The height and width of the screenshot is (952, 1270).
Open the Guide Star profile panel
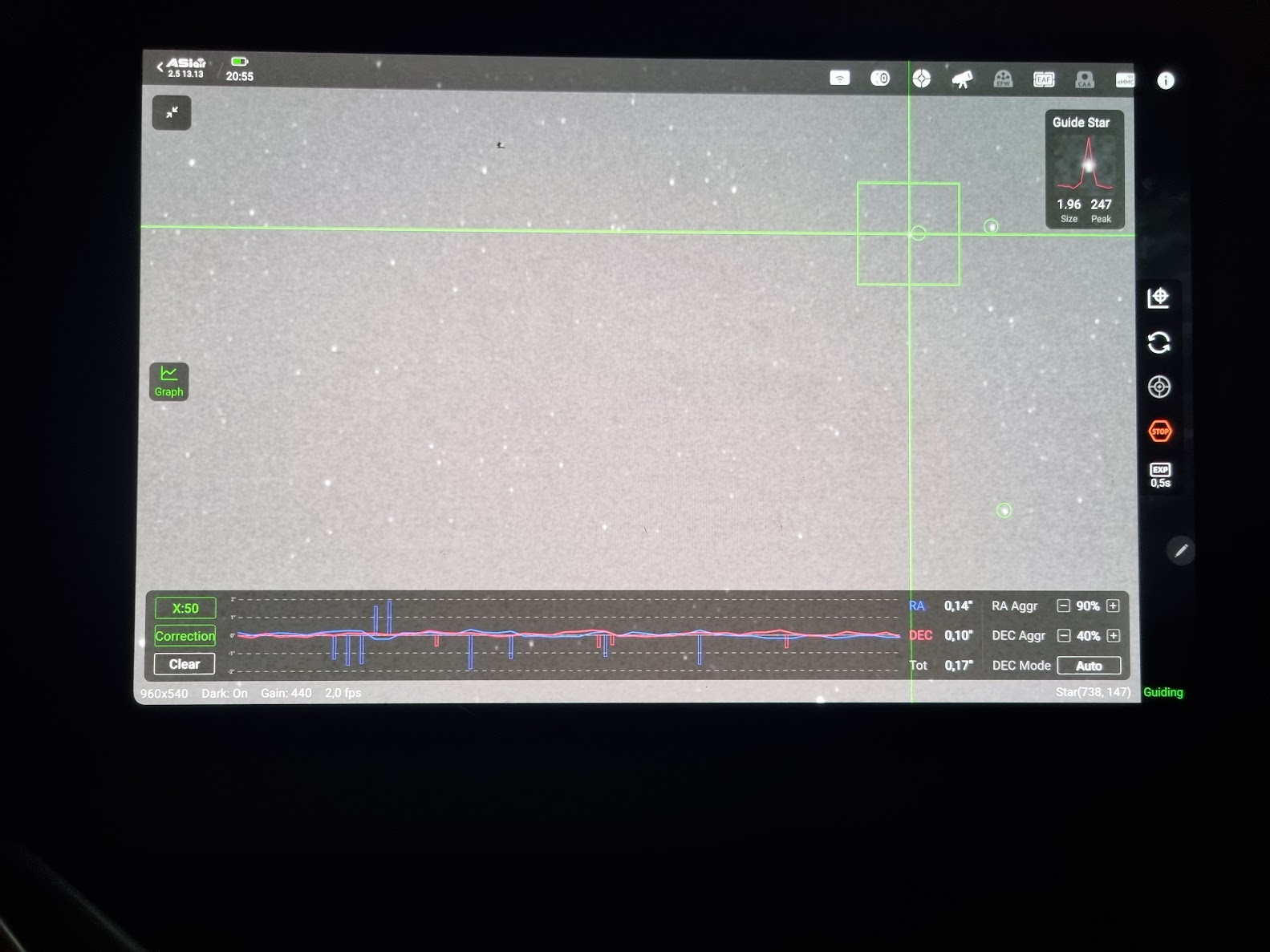point(1085,169)
